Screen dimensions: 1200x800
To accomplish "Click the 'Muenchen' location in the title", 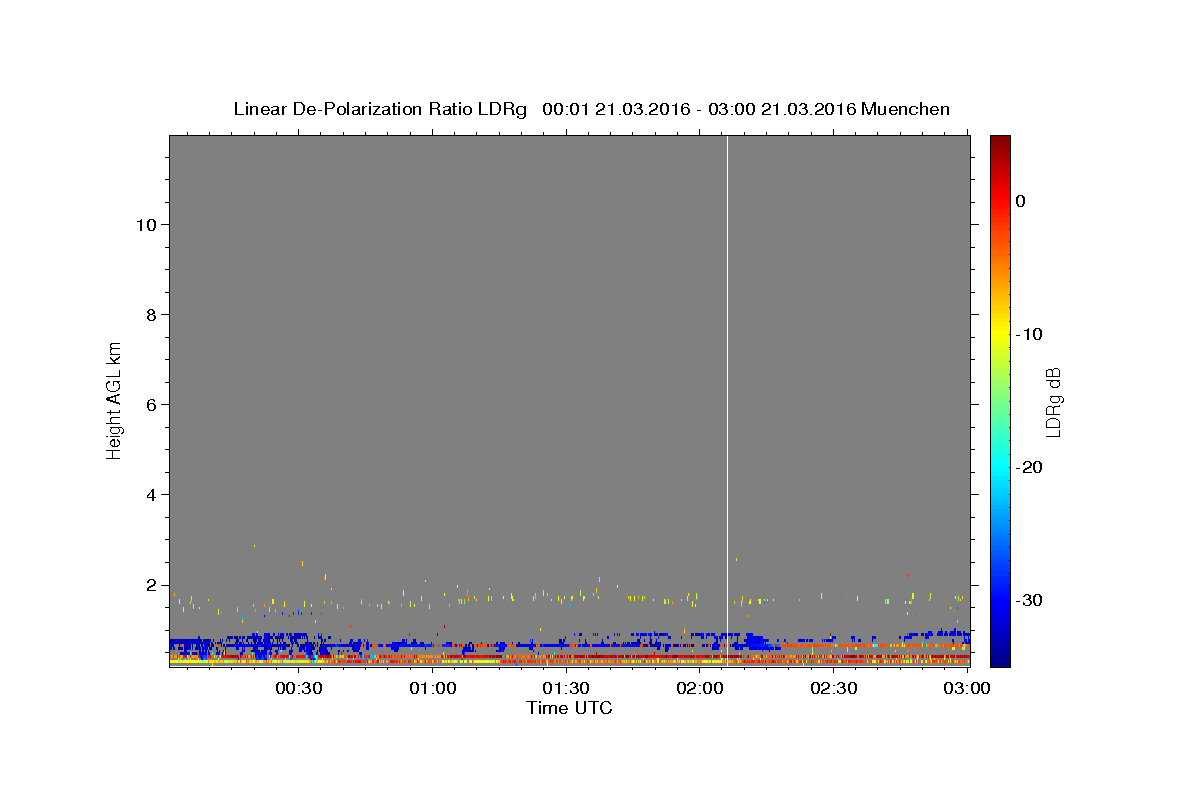I will 905,109.
